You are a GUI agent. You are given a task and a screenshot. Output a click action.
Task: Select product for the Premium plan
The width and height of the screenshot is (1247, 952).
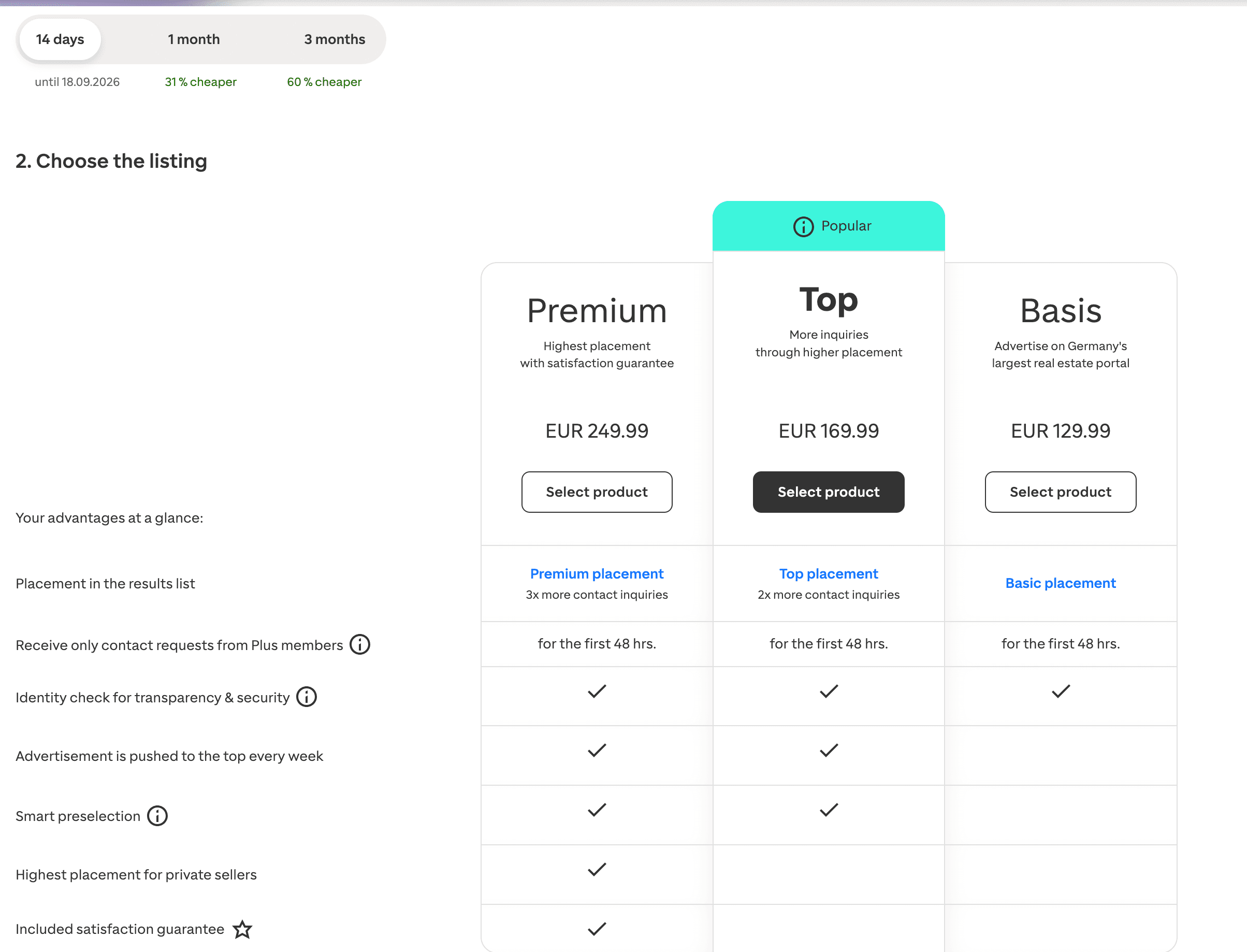click(x=597, y=492)
